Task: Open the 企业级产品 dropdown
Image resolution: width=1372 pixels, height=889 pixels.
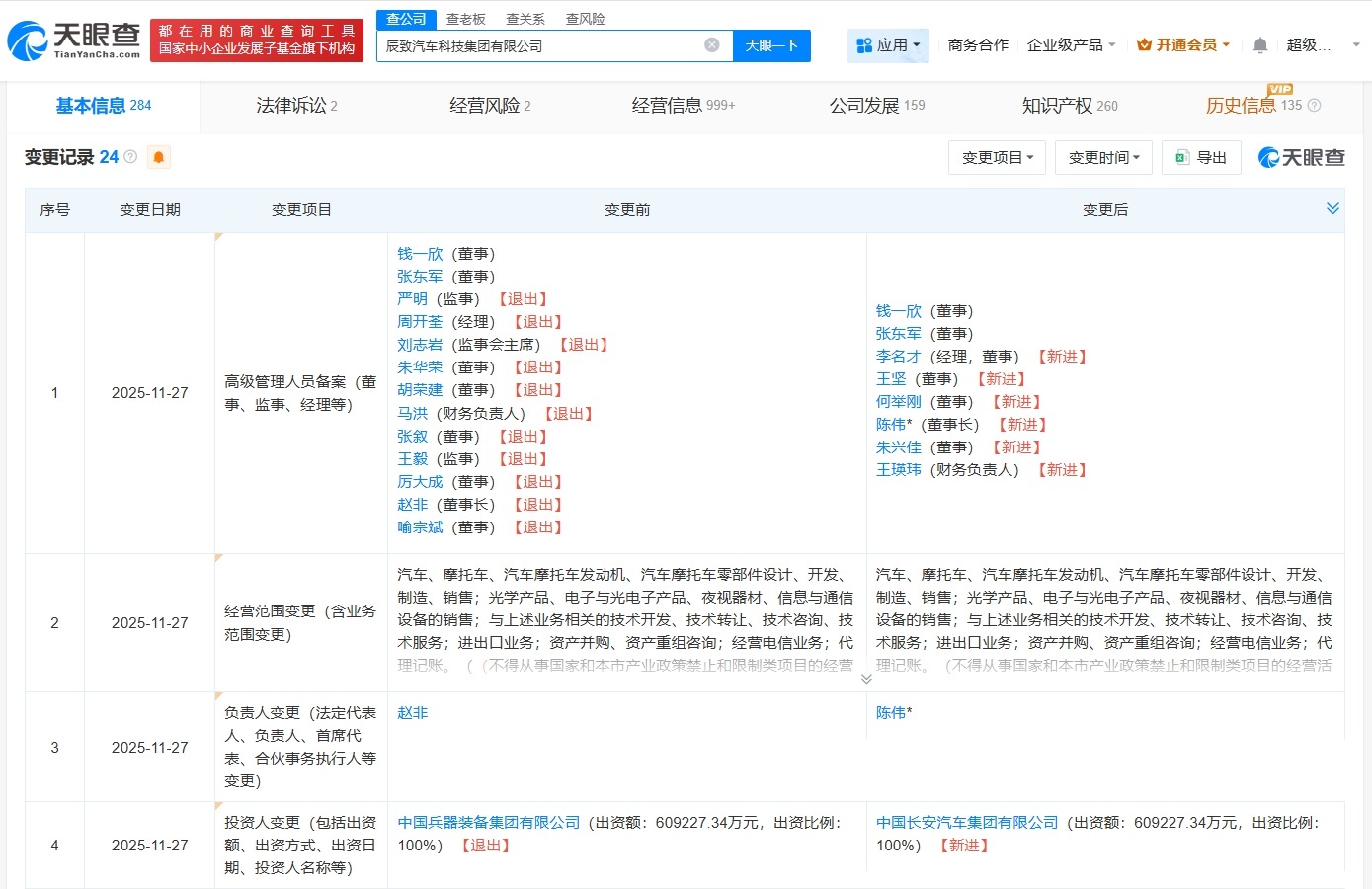Action: tap(1067, 44)
